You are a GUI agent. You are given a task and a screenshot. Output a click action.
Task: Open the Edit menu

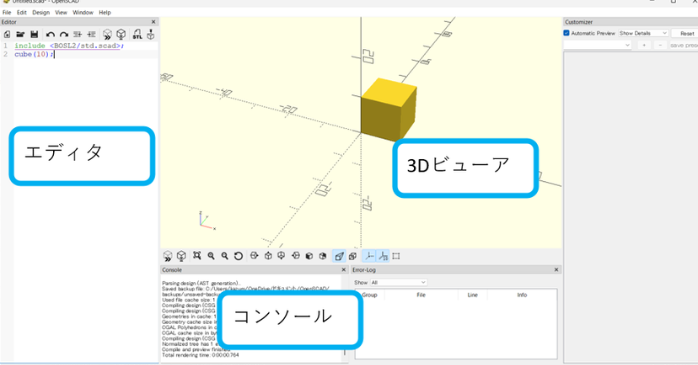click(22, 12)
